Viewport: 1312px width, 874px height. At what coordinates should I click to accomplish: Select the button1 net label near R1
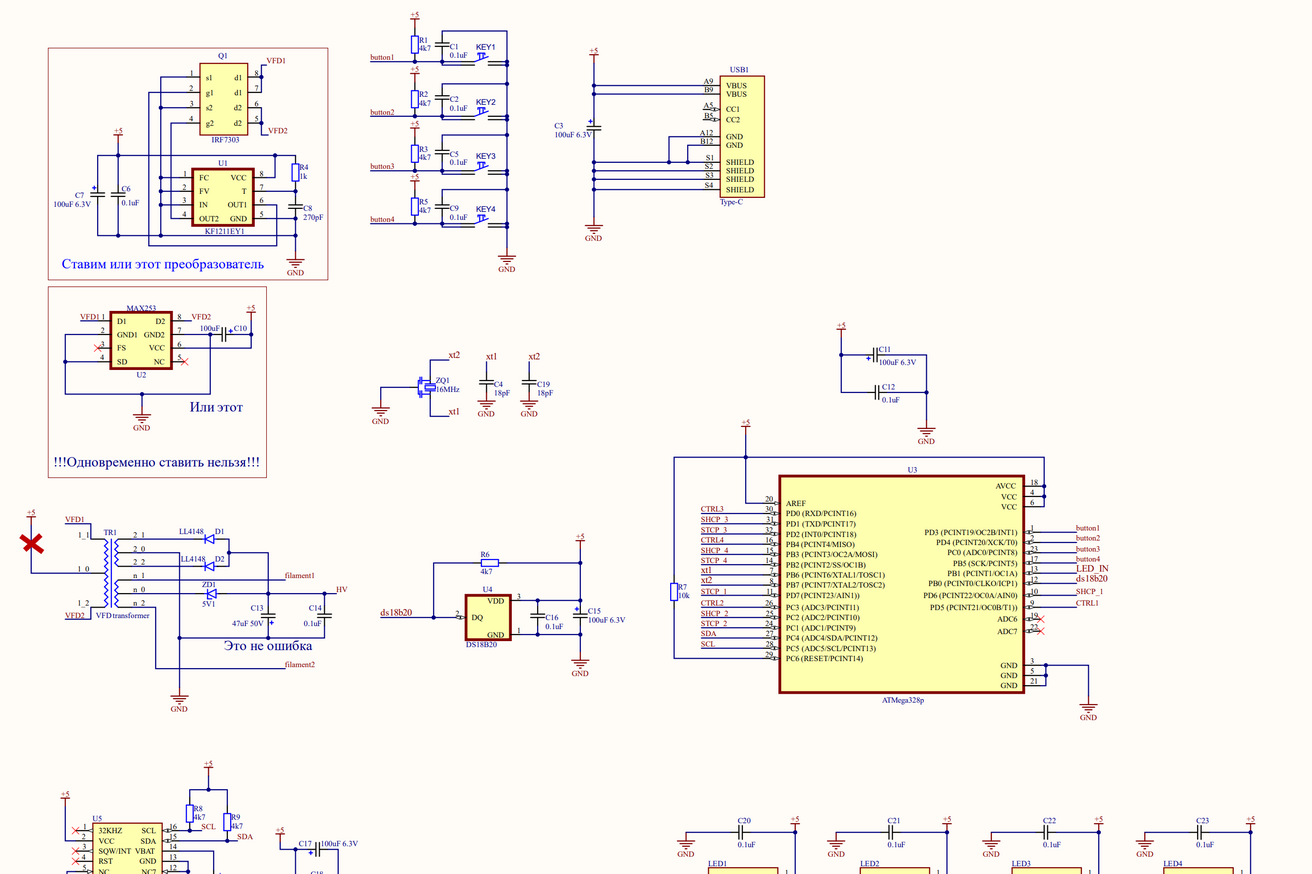tap(382, 58)
